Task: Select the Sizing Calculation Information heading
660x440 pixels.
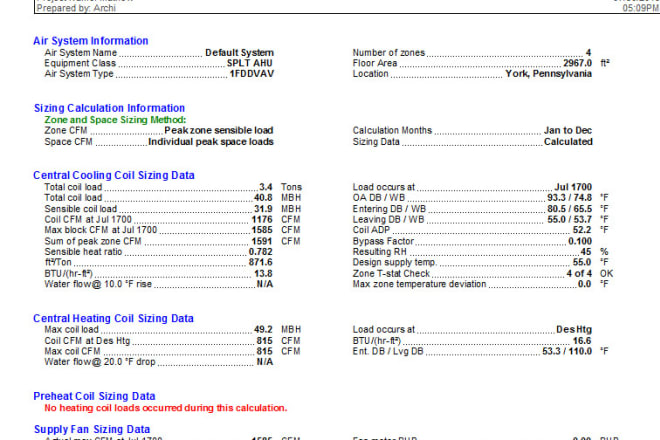Action: click(x=108, y=108)
